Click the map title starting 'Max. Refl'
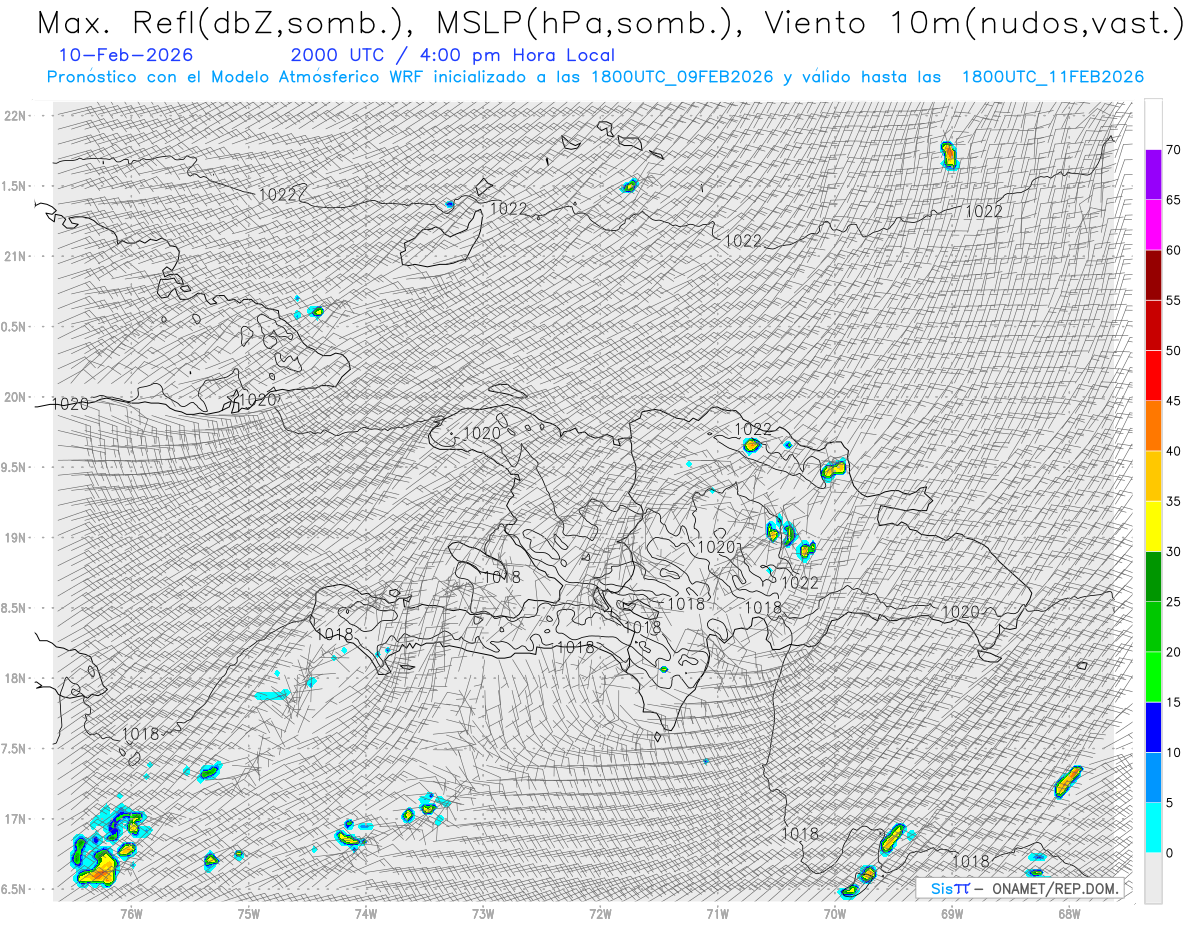 (609, 23)
